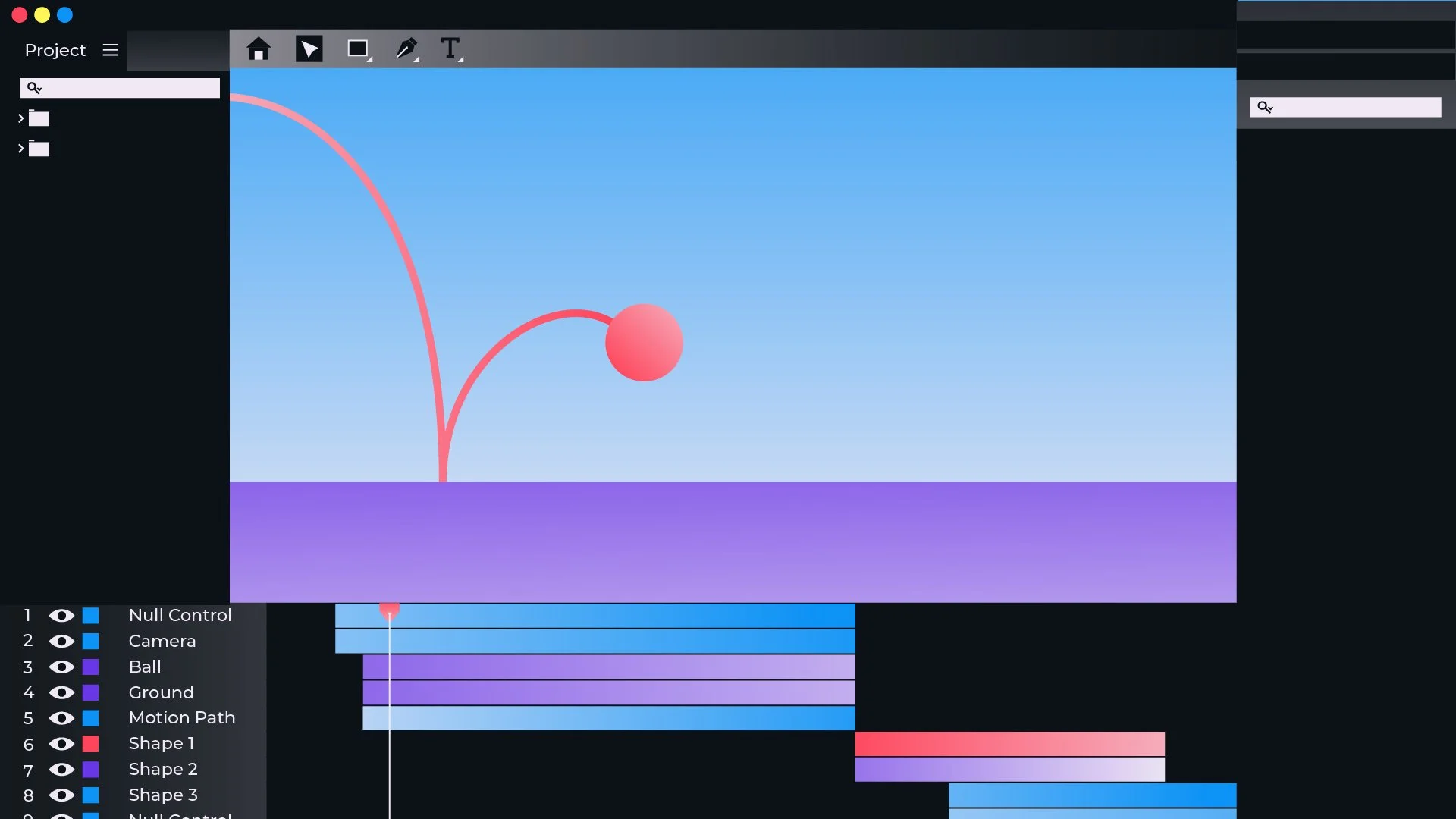
Task: Expand the first project folder
Action: (x=21, y=118)
